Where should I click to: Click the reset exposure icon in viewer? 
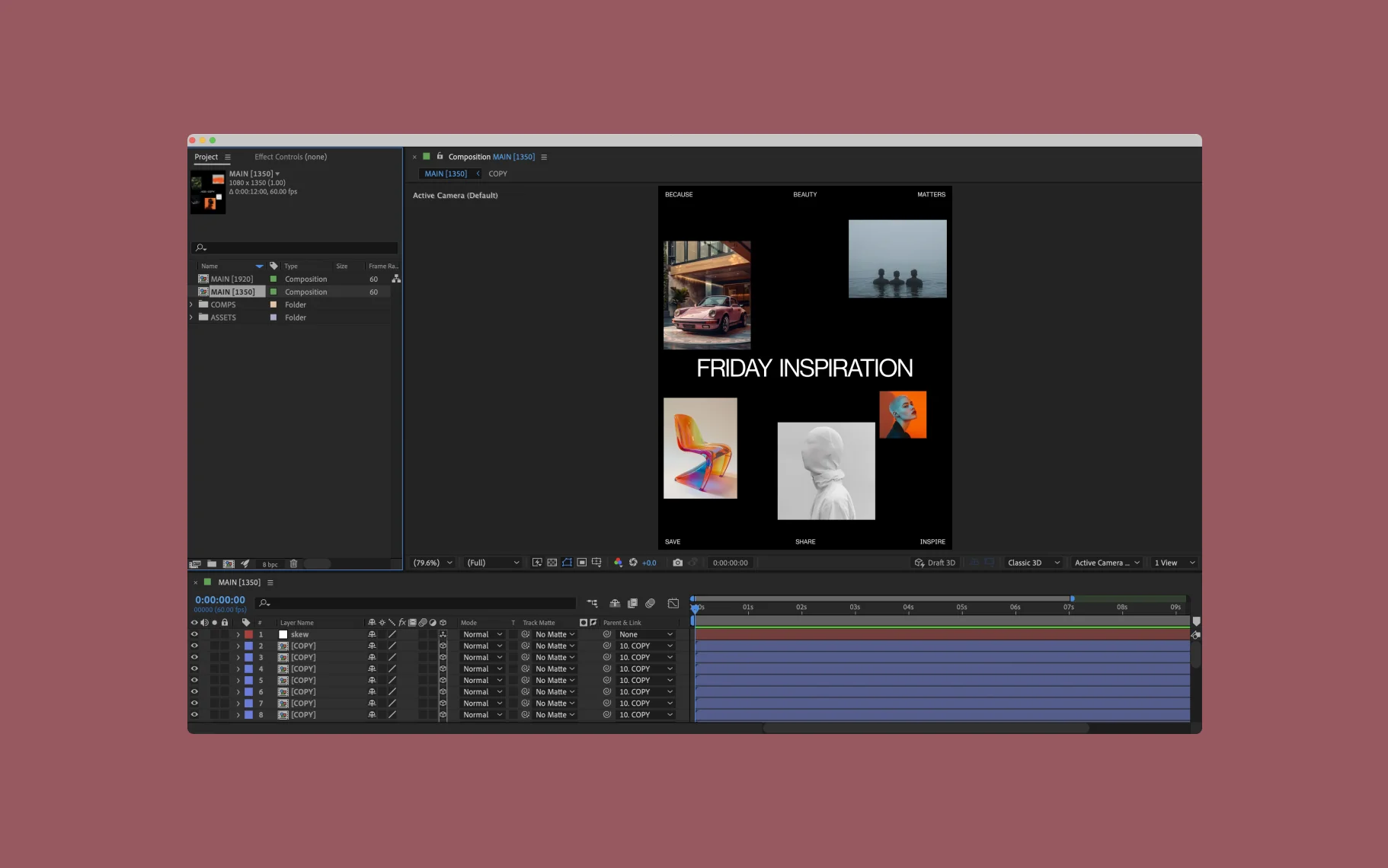(x=633, y=563)
